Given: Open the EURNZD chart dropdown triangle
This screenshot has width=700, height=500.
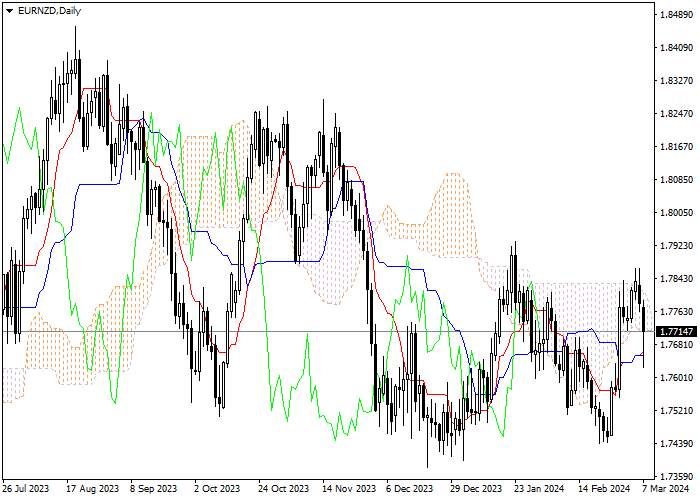Looking at the screenshot, I should pos(10,11).
